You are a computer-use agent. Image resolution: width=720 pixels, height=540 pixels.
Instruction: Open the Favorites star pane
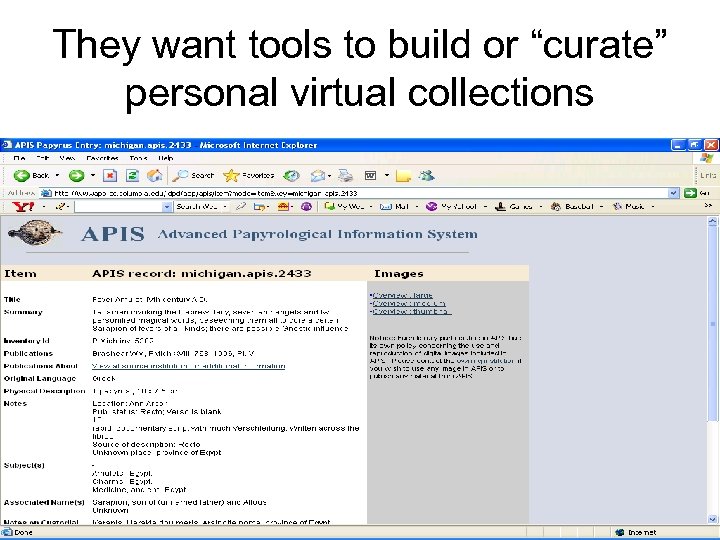pyautogui.click(x=248, y=175)
